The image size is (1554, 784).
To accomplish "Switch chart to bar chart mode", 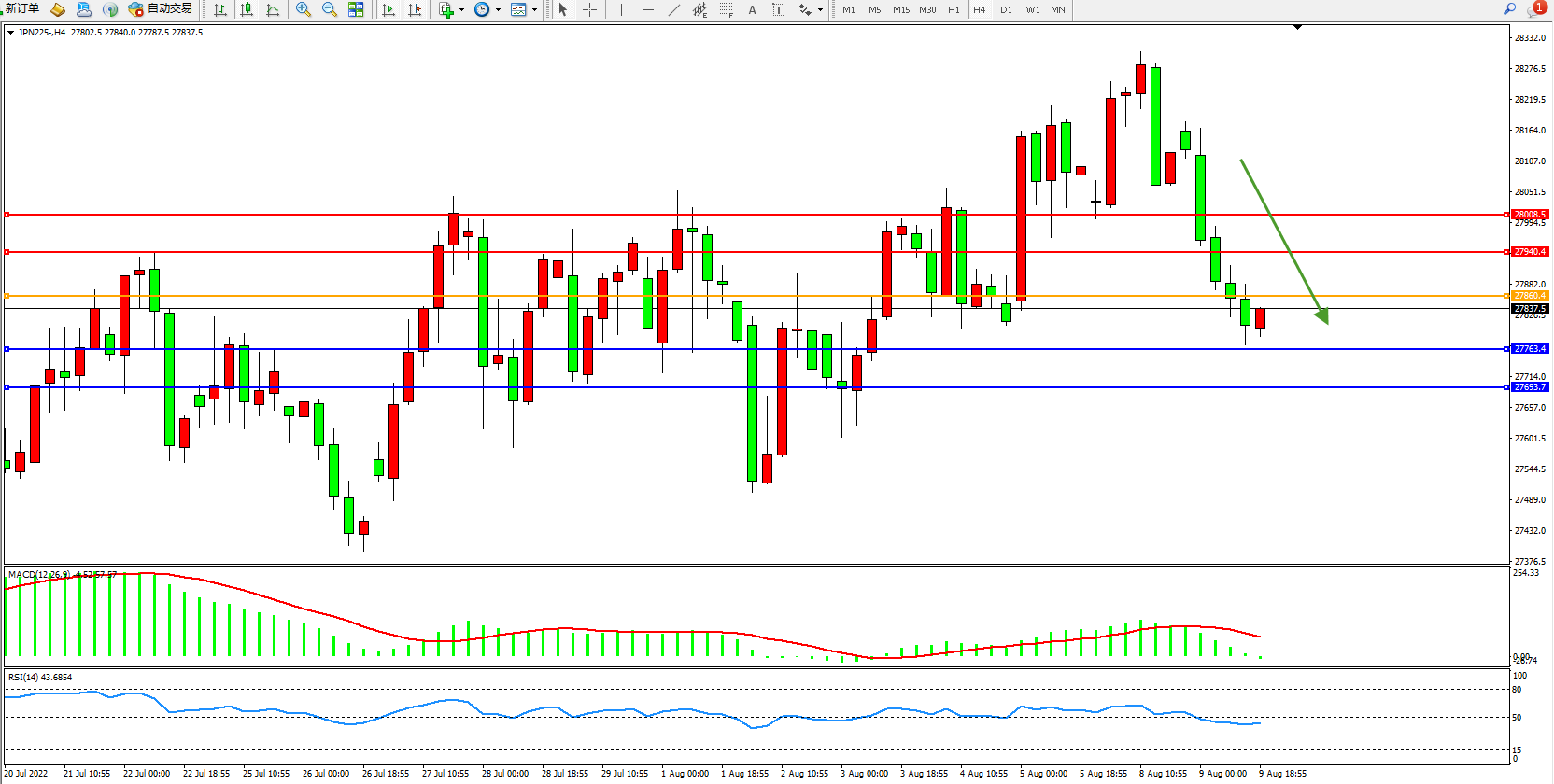I will pyautogui.click(x=220, y=9).
